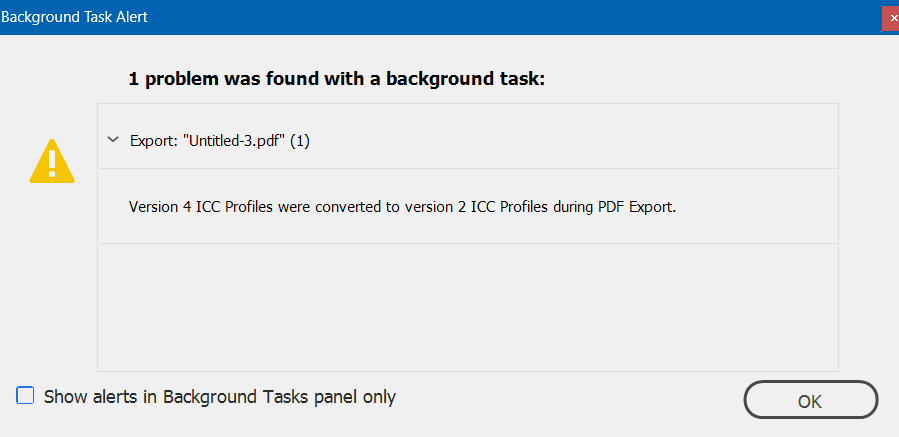Enable Show alerts in Background Tasks panel only
Image resolution: width=899 pixels, height=437 pixels.
point(26,396)
